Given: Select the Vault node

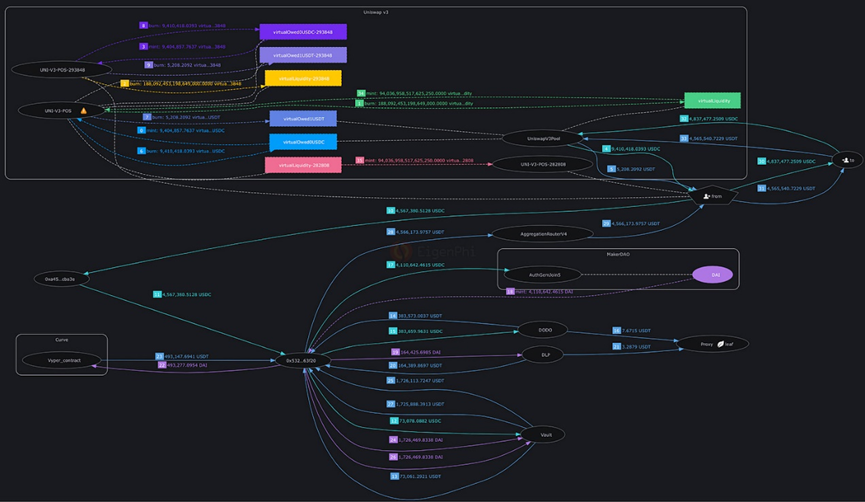Looking at the screenshot, I should (x=544, y=435).
